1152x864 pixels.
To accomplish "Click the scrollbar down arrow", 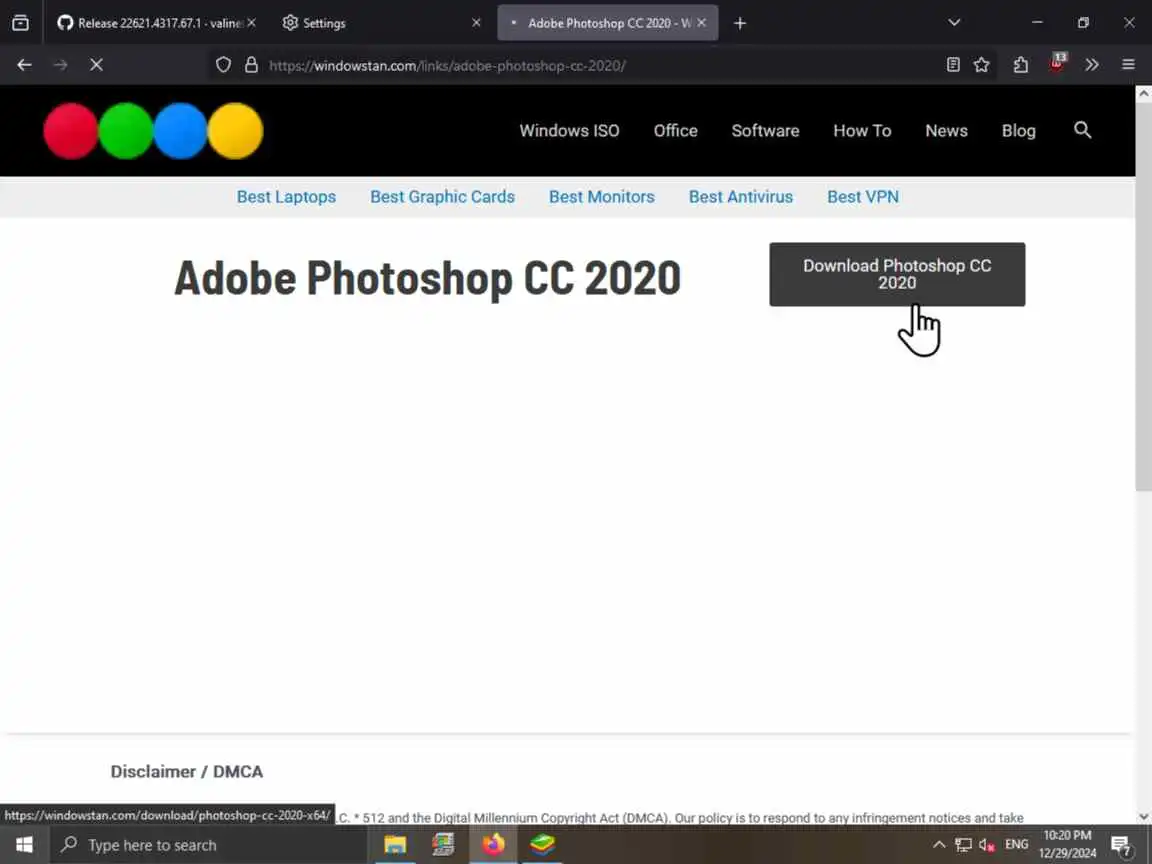I will pyautogui.click(x=1144, y=816).
